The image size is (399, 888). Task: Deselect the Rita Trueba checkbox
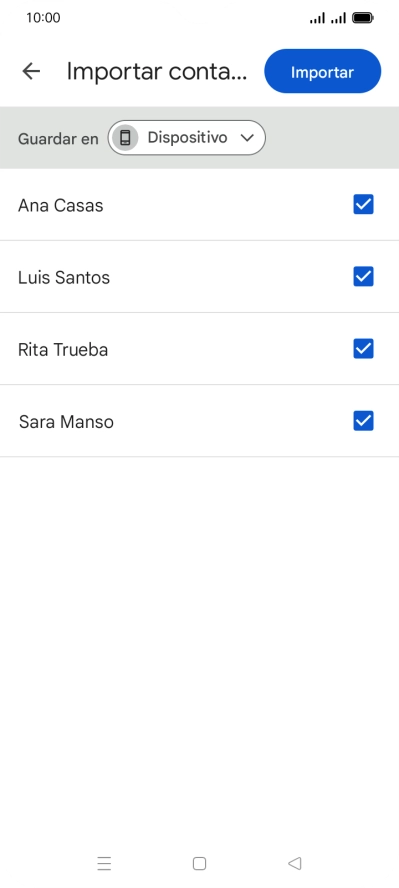363,349
